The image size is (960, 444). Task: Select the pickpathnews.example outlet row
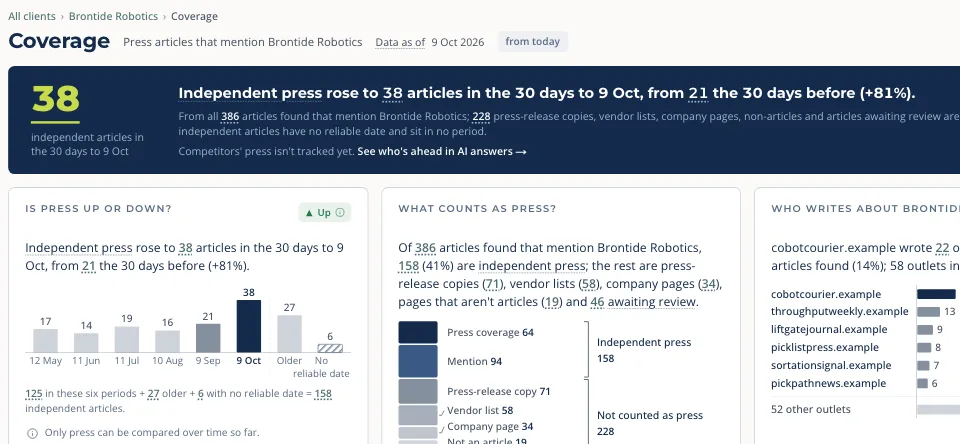click(x=865, y=383)
